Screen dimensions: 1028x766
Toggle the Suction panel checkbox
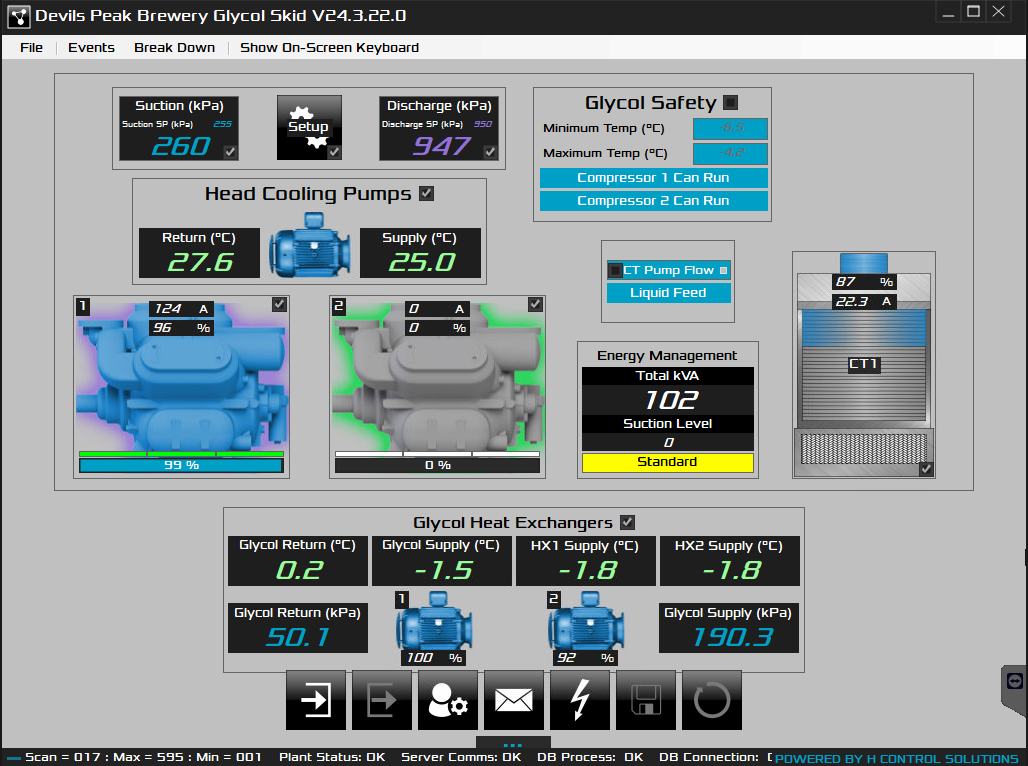pos(230,152)
